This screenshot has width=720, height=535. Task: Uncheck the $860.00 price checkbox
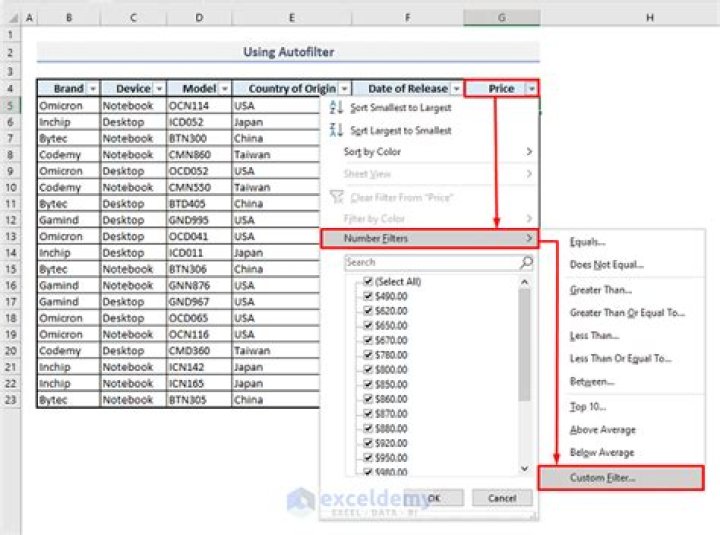367,399
